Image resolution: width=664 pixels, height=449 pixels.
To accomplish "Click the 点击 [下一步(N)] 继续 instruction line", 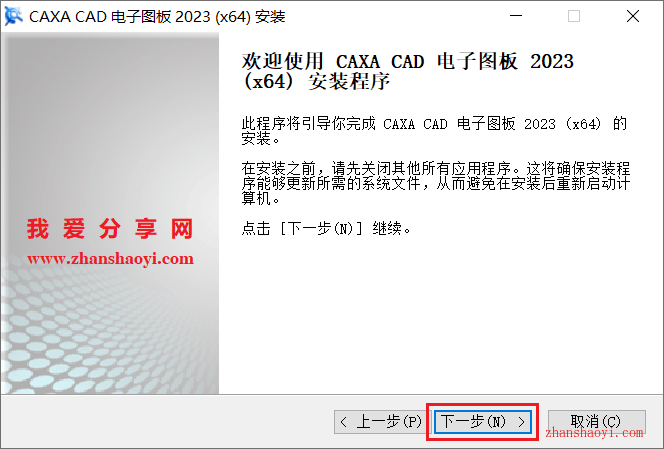I will coord(326,229).
